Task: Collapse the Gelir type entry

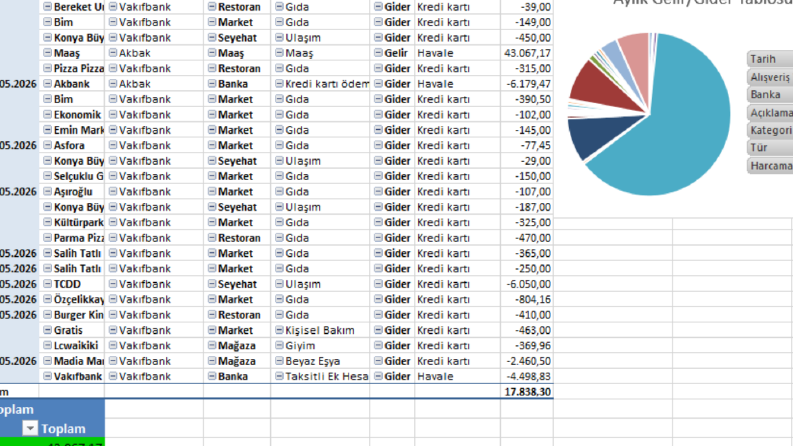Action: 378,53
